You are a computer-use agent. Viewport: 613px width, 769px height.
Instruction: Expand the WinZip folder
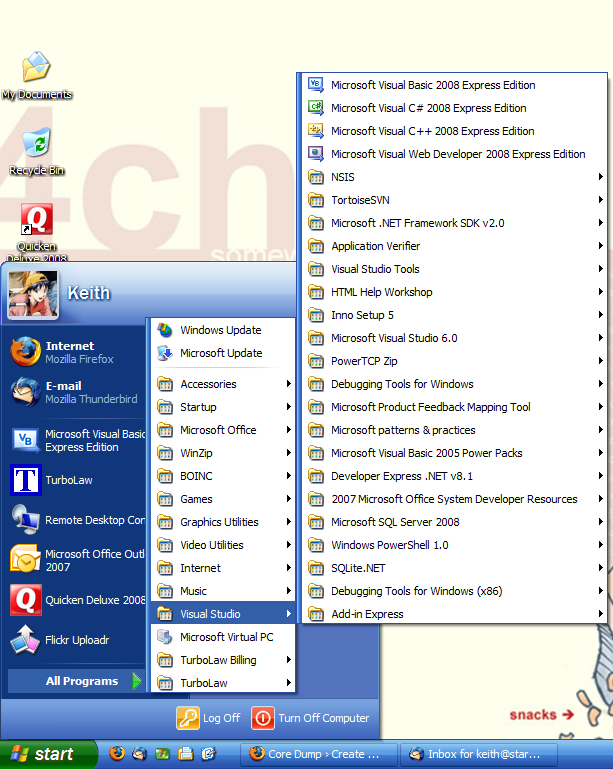pyautogui.click(x=223, y=453)
